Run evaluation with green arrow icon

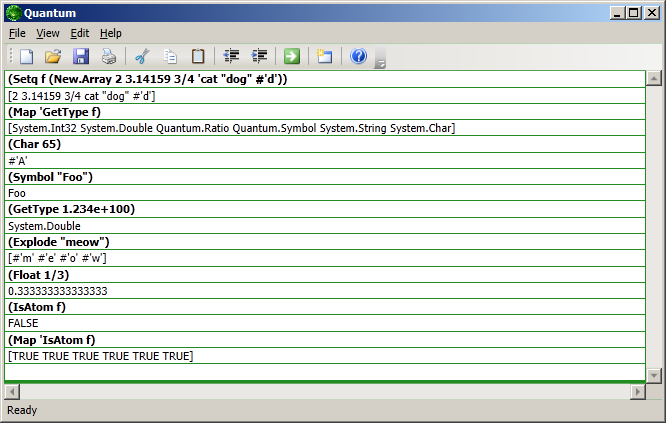tap(292, 56)
